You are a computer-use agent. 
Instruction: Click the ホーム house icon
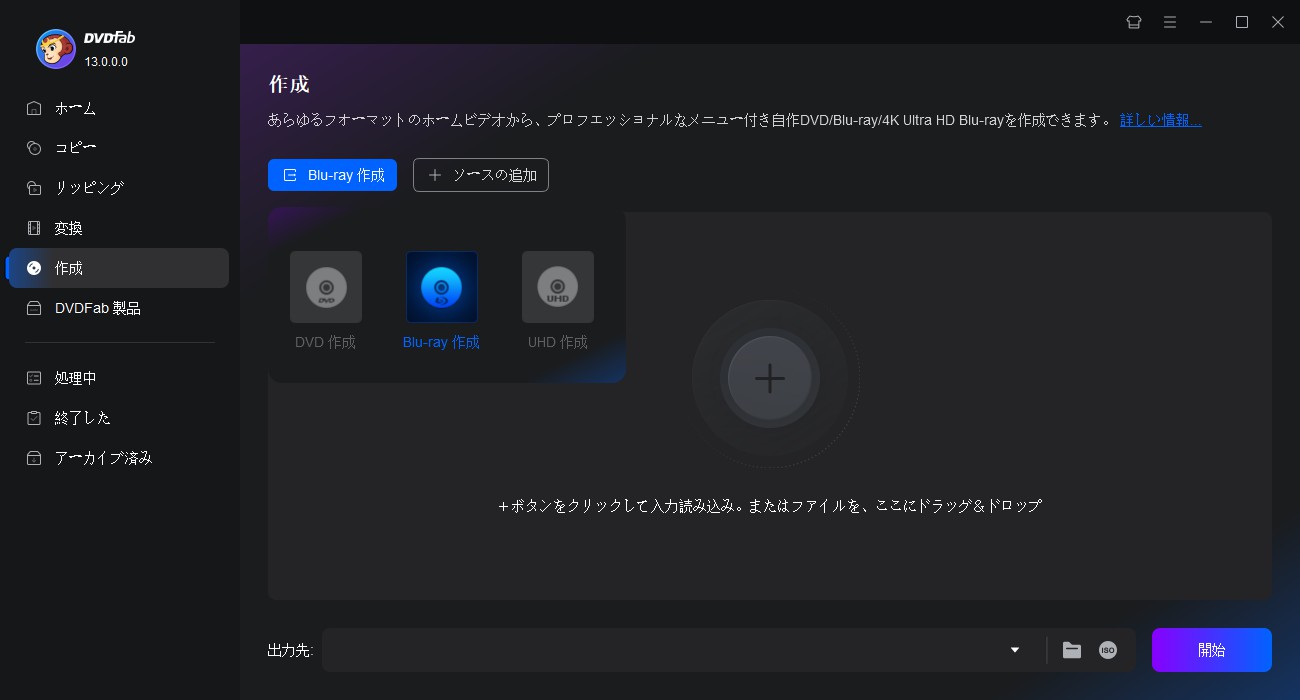34,108
